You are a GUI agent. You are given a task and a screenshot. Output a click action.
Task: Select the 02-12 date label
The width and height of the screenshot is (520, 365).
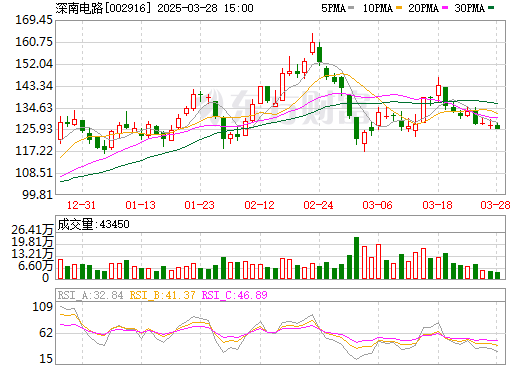(259, 205)
